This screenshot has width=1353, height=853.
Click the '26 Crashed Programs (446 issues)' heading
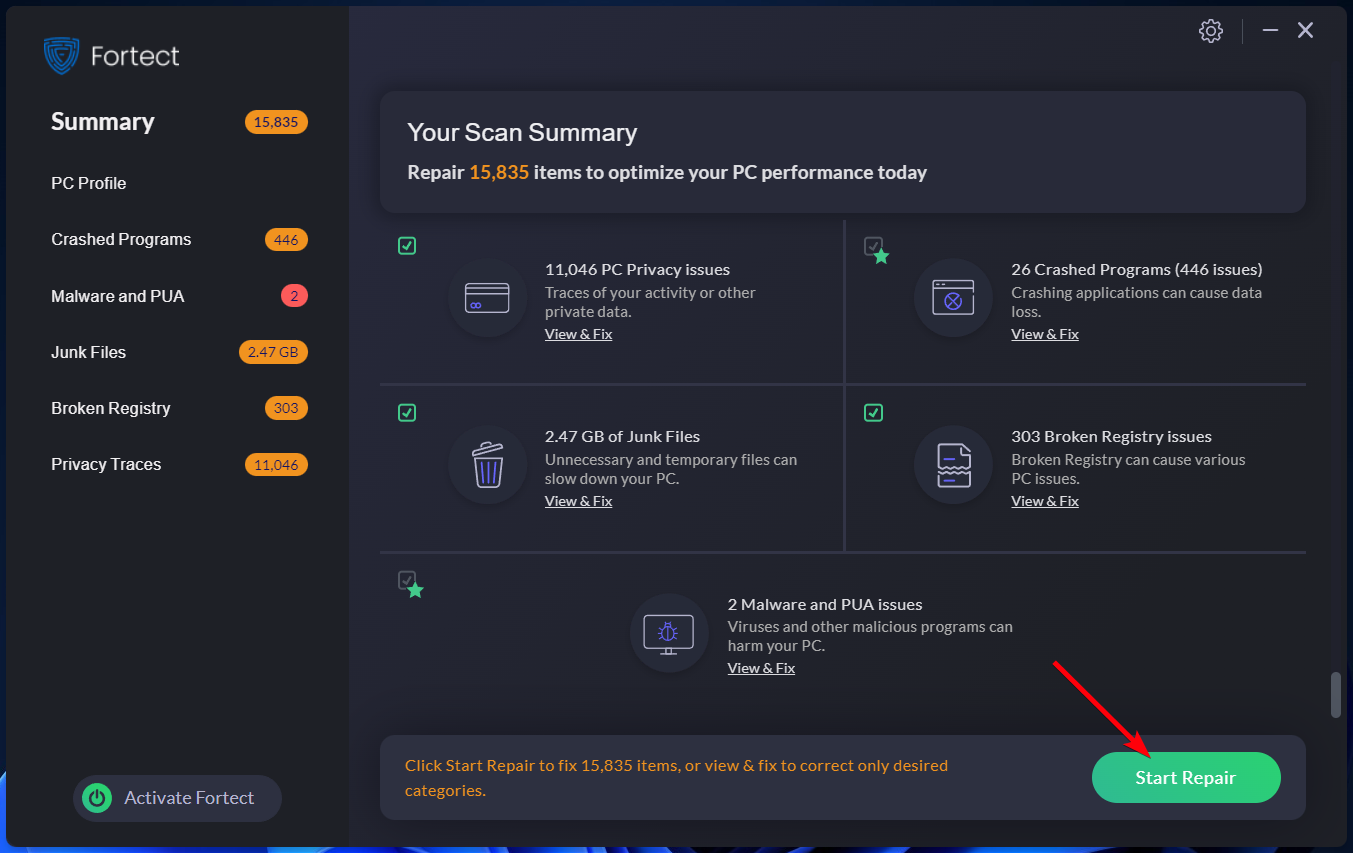(1137, 270)
